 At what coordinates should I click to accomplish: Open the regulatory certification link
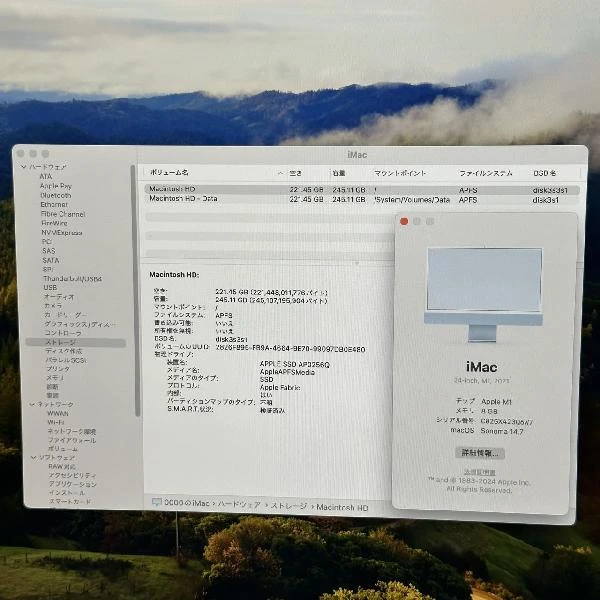pyautogui.click(x=479, y=472)
